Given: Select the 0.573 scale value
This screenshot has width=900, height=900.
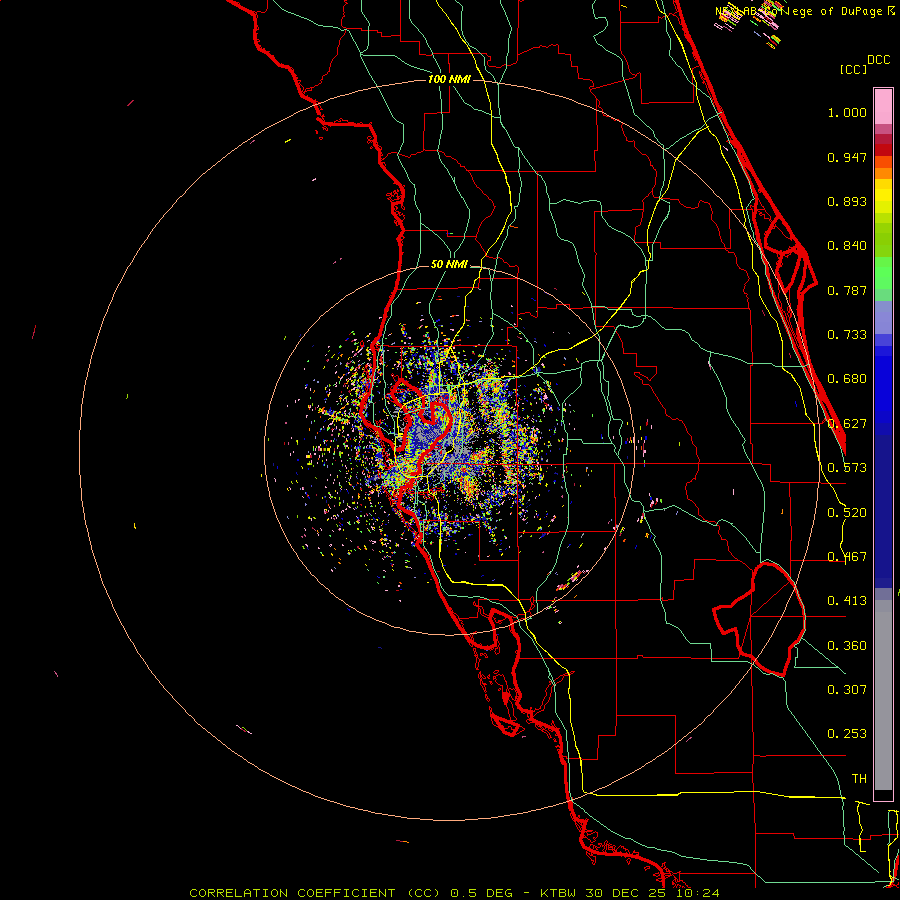Looking at the screenshot, I should [847, 468].
